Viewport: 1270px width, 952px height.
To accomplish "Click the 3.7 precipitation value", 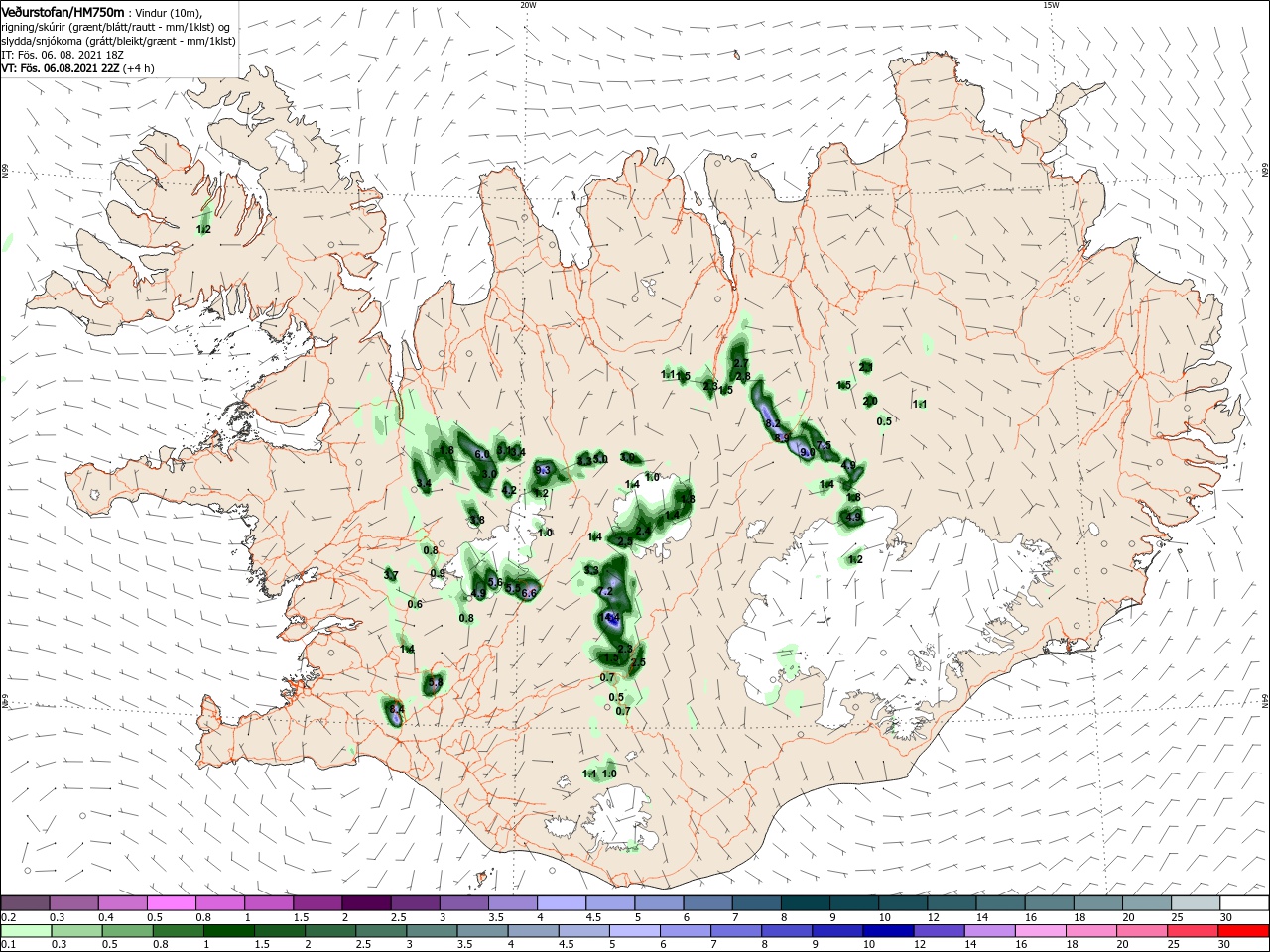I will [390, 575].
